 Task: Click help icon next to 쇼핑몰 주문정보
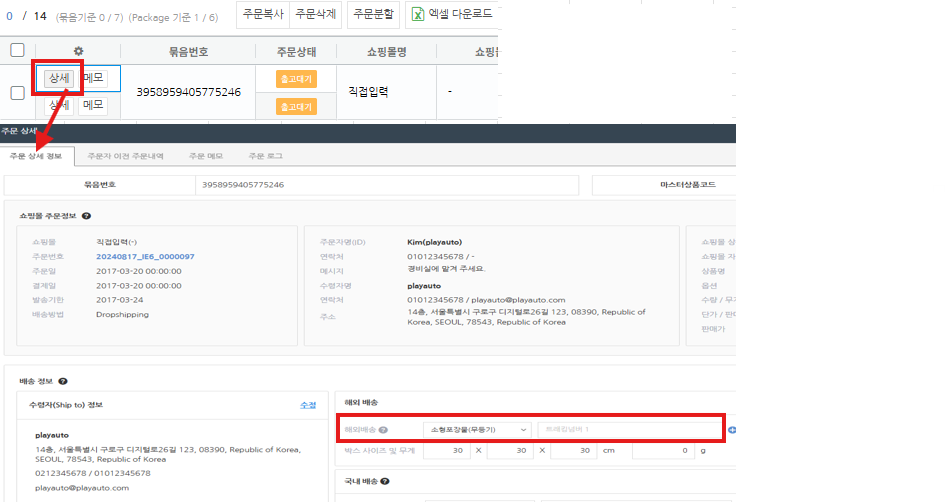click(86, 216)
